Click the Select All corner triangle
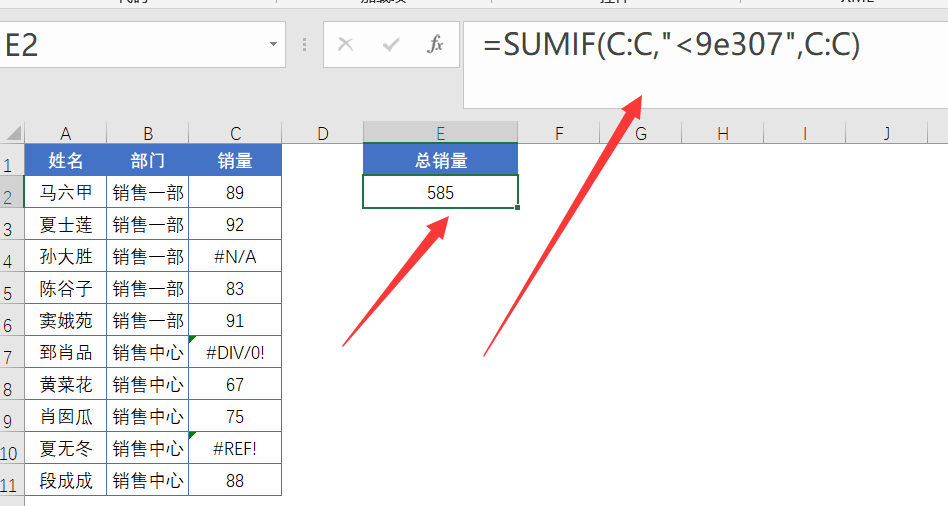 (x=13, y=133)
